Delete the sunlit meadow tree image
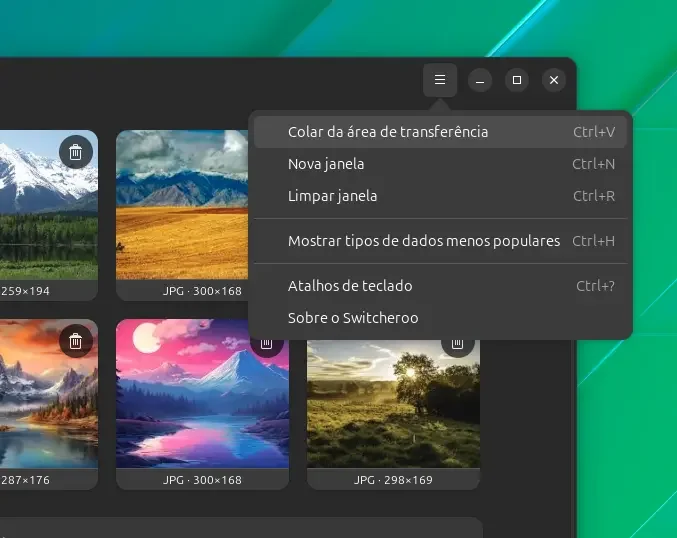 [x=457, y=345]
